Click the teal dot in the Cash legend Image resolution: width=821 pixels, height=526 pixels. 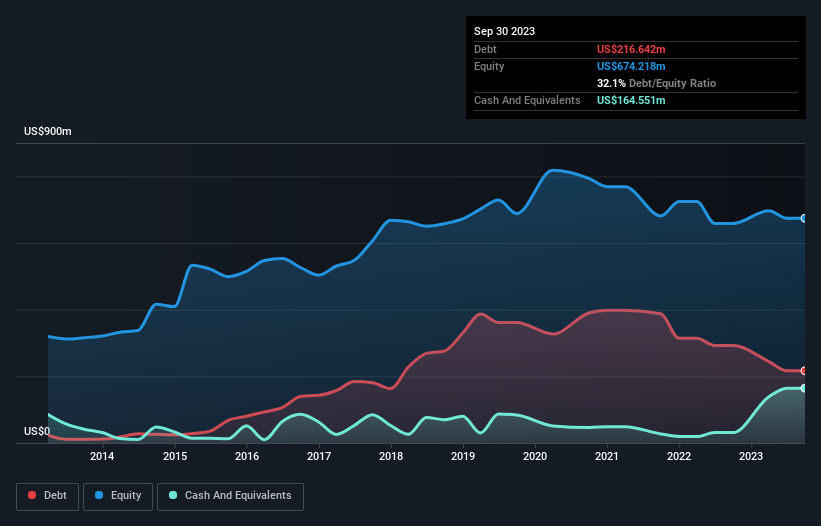[x=173, y=496]
